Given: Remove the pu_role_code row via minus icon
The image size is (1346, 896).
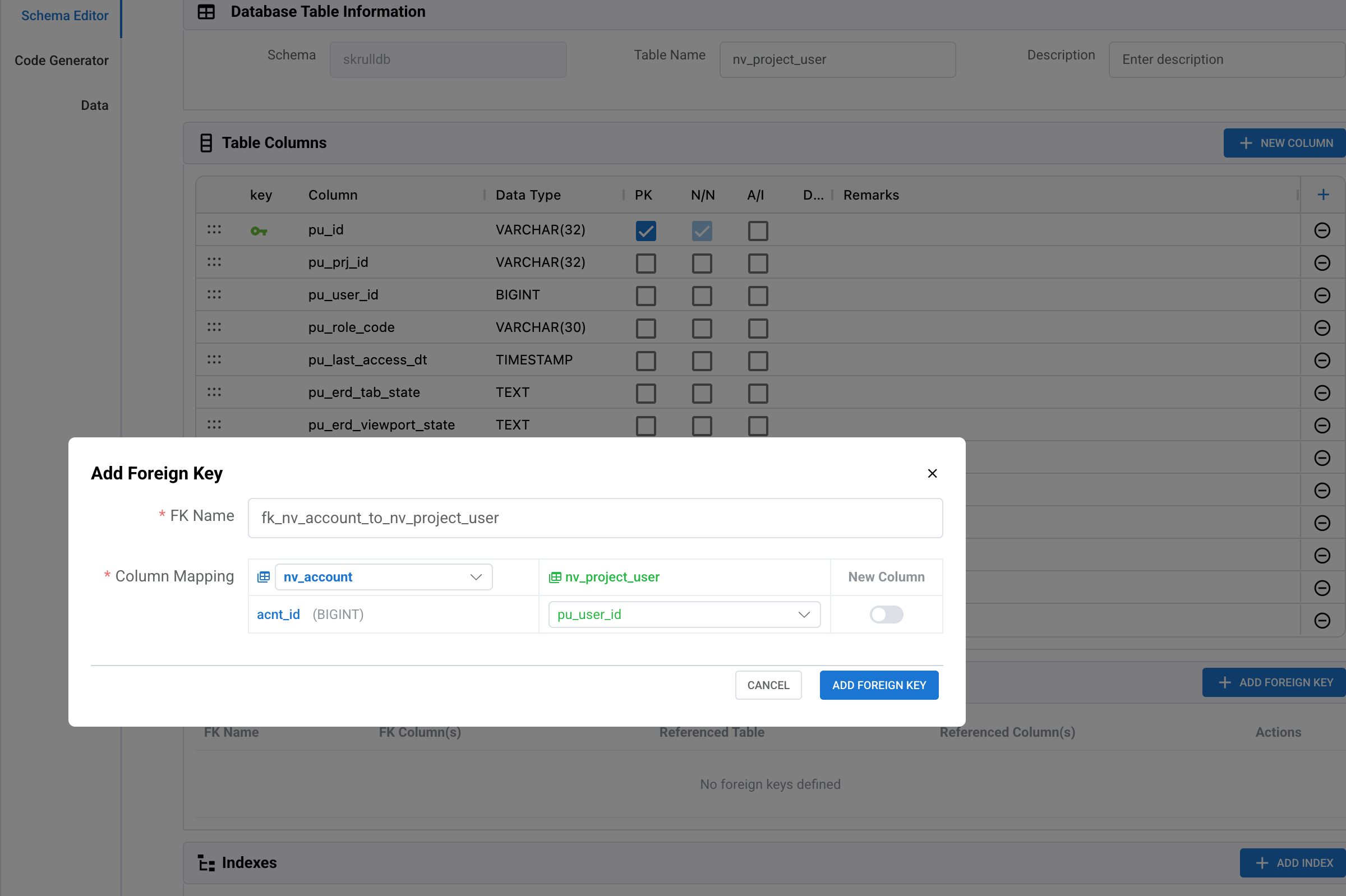Looking at the screenshot, I should tap(1323, 327).
